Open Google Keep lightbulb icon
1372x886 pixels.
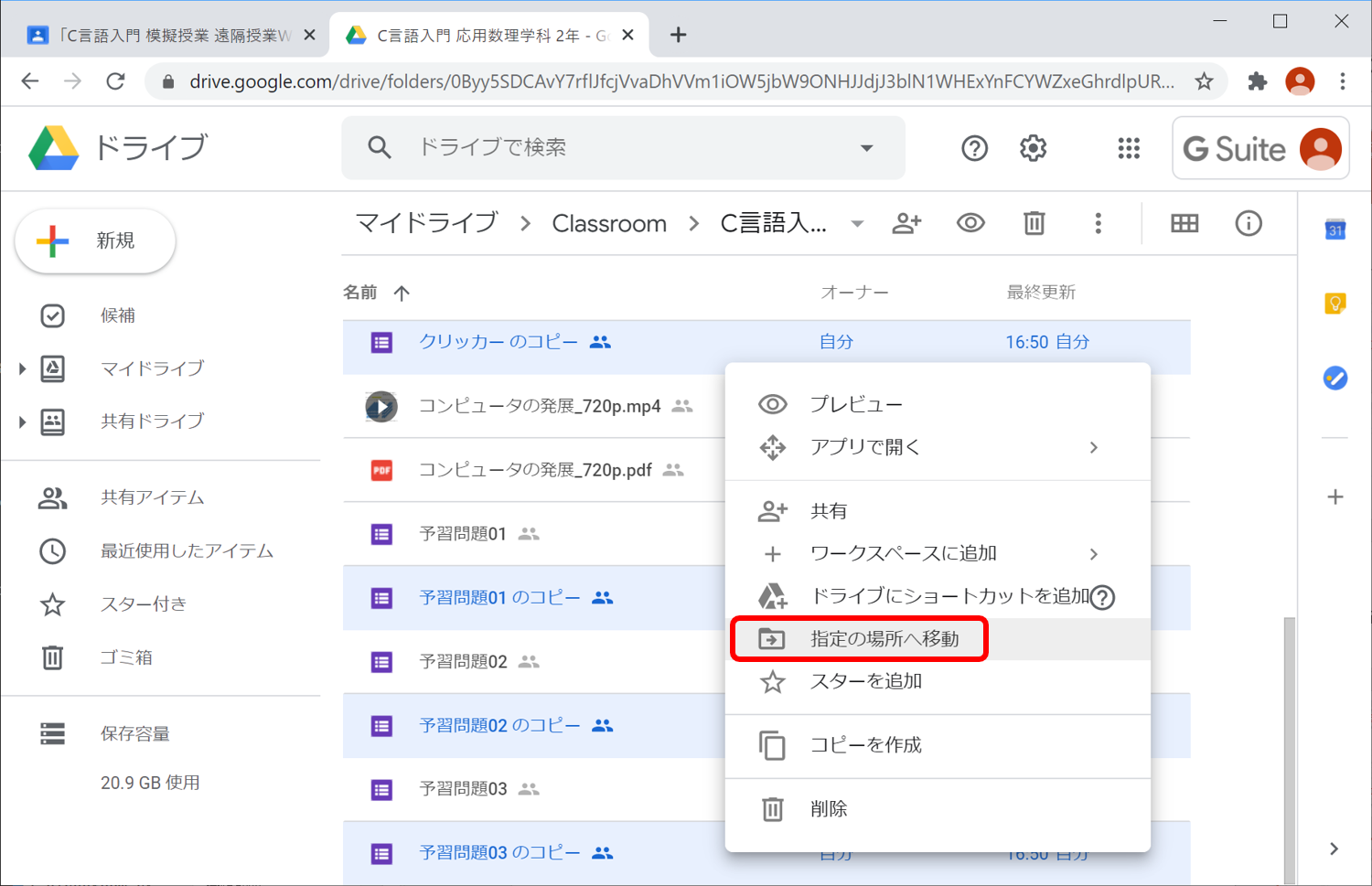(x=1334, y=304)
